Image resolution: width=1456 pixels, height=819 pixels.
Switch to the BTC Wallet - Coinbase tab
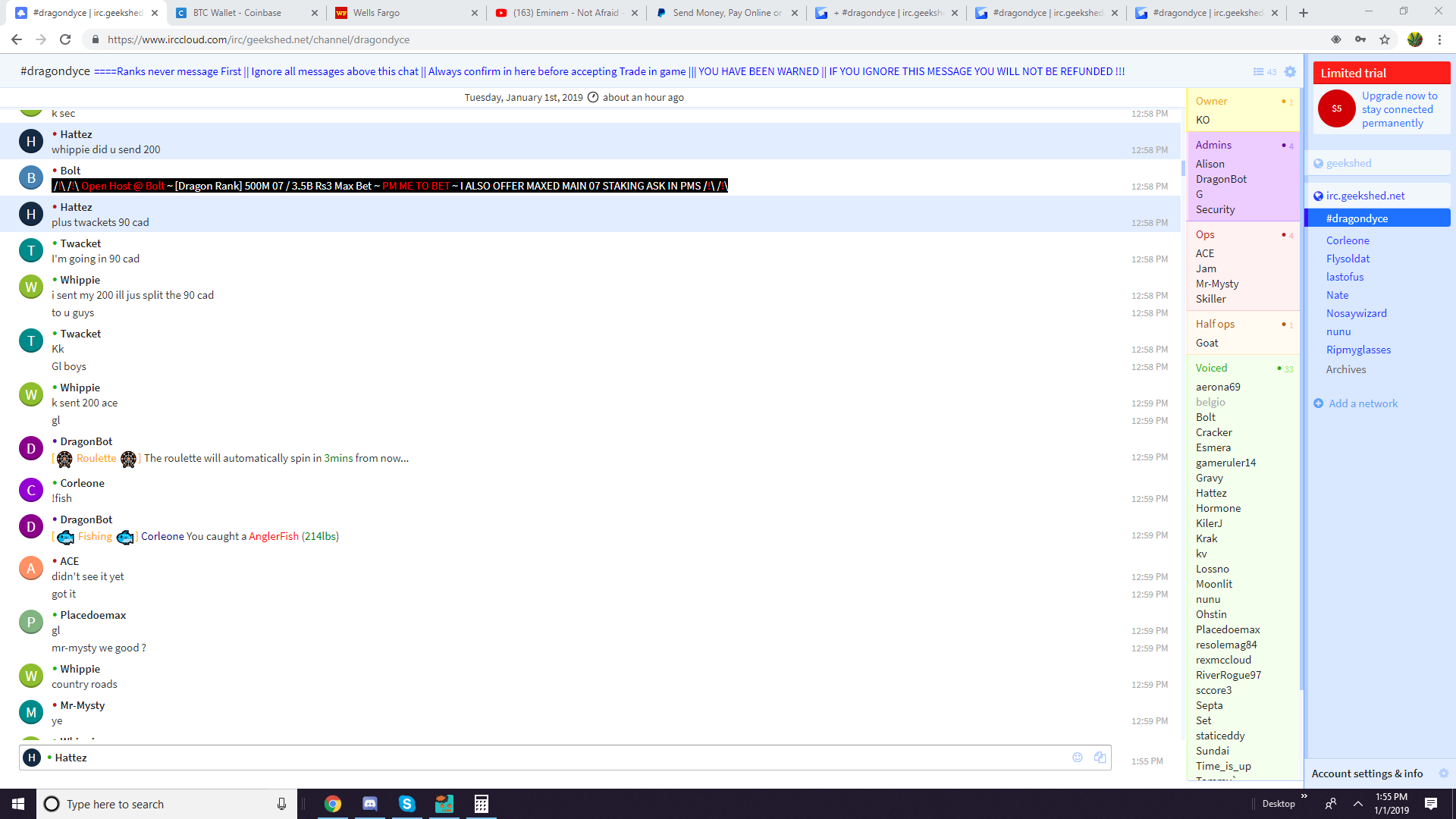[x=237, y=13]
